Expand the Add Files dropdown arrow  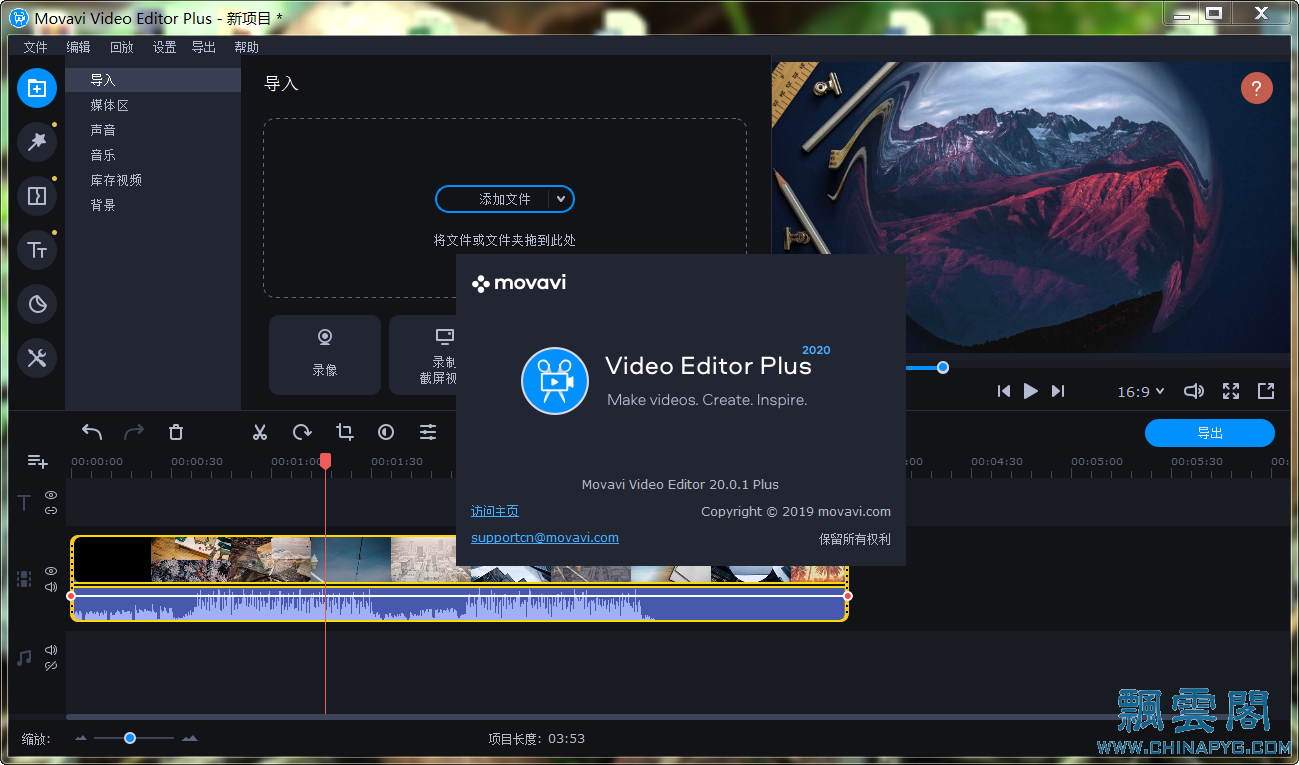tap(561, 199)
